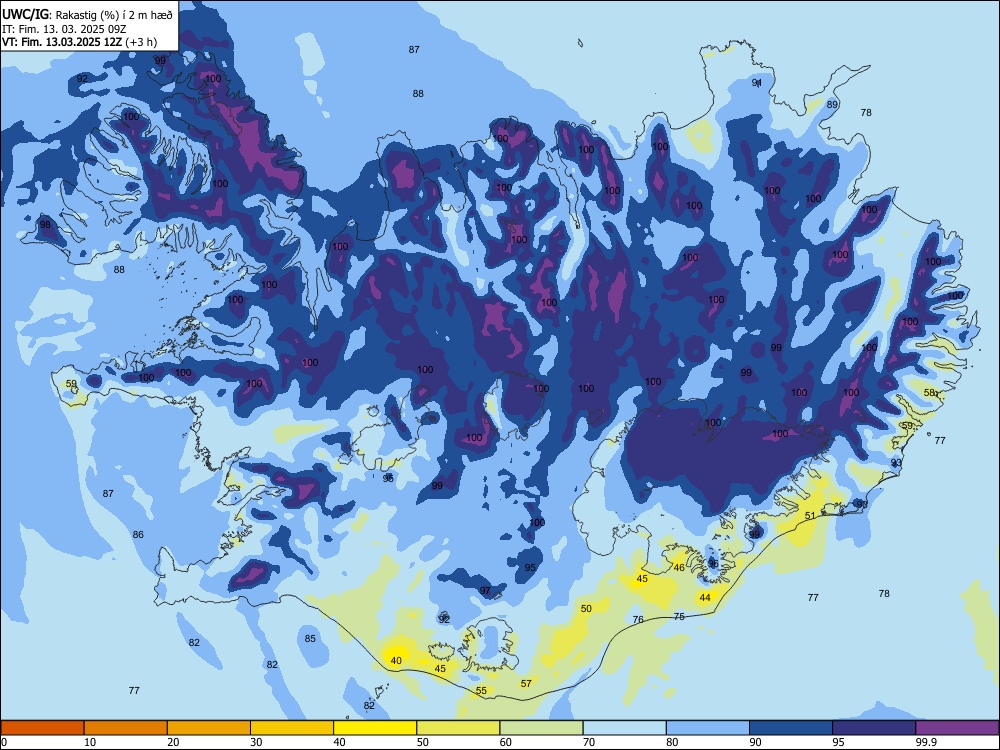Select the dark blue 90–95 legend swatch
The image size is (1000, 750).
(791, 728)
